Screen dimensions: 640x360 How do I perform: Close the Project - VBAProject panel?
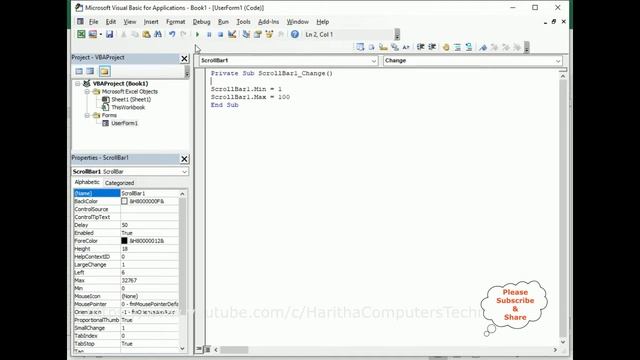pos(184,59)
